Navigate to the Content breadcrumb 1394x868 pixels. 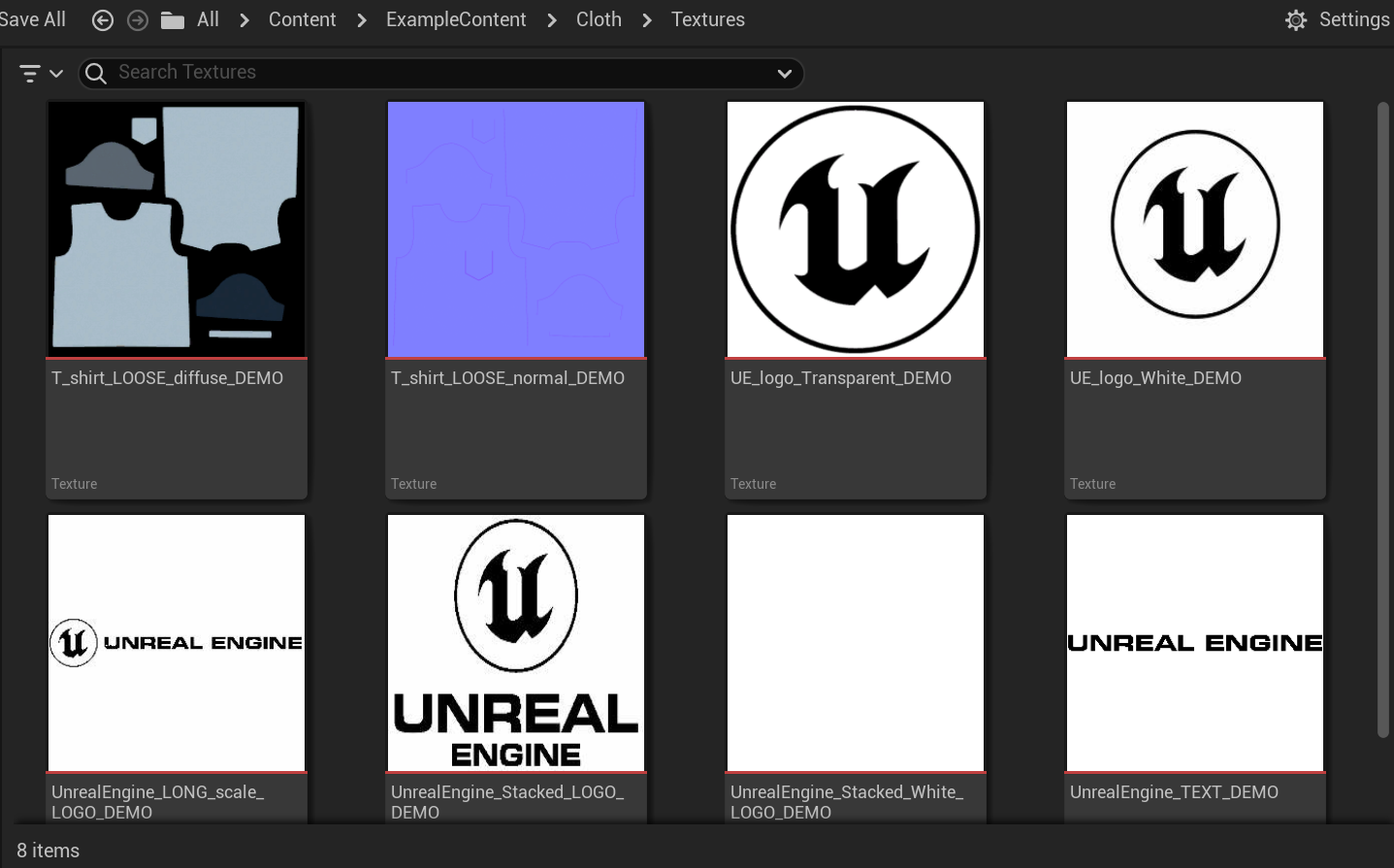click(302, 19)
